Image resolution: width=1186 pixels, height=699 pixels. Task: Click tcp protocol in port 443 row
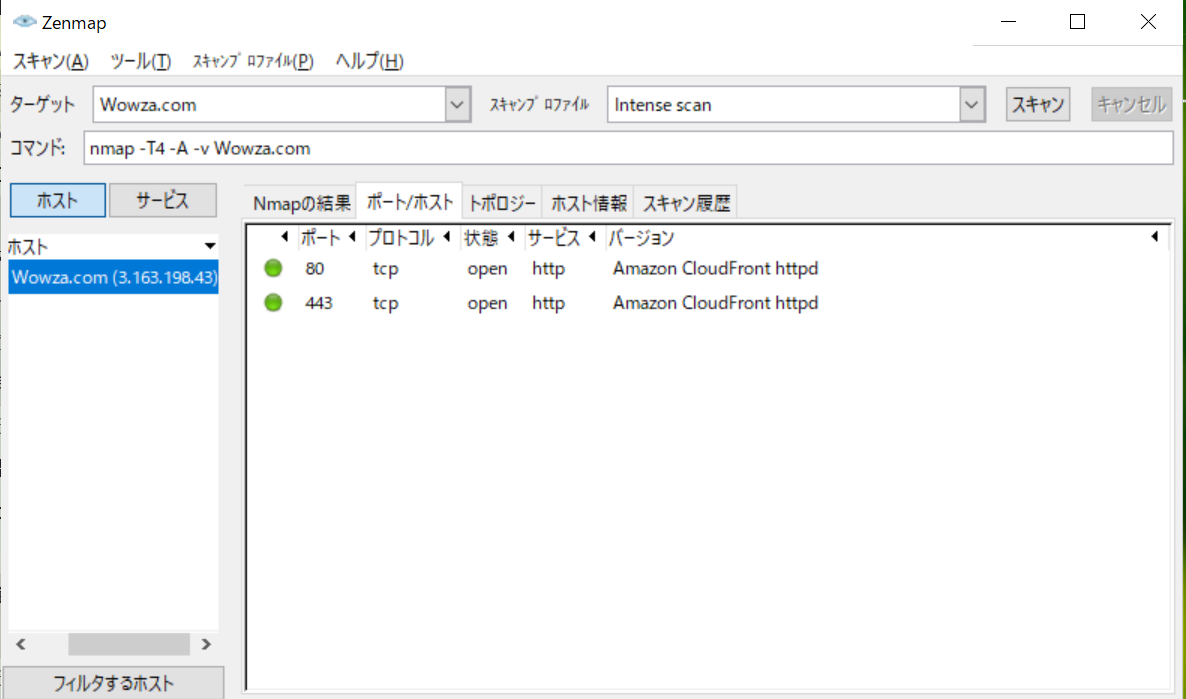click(386, 303)
